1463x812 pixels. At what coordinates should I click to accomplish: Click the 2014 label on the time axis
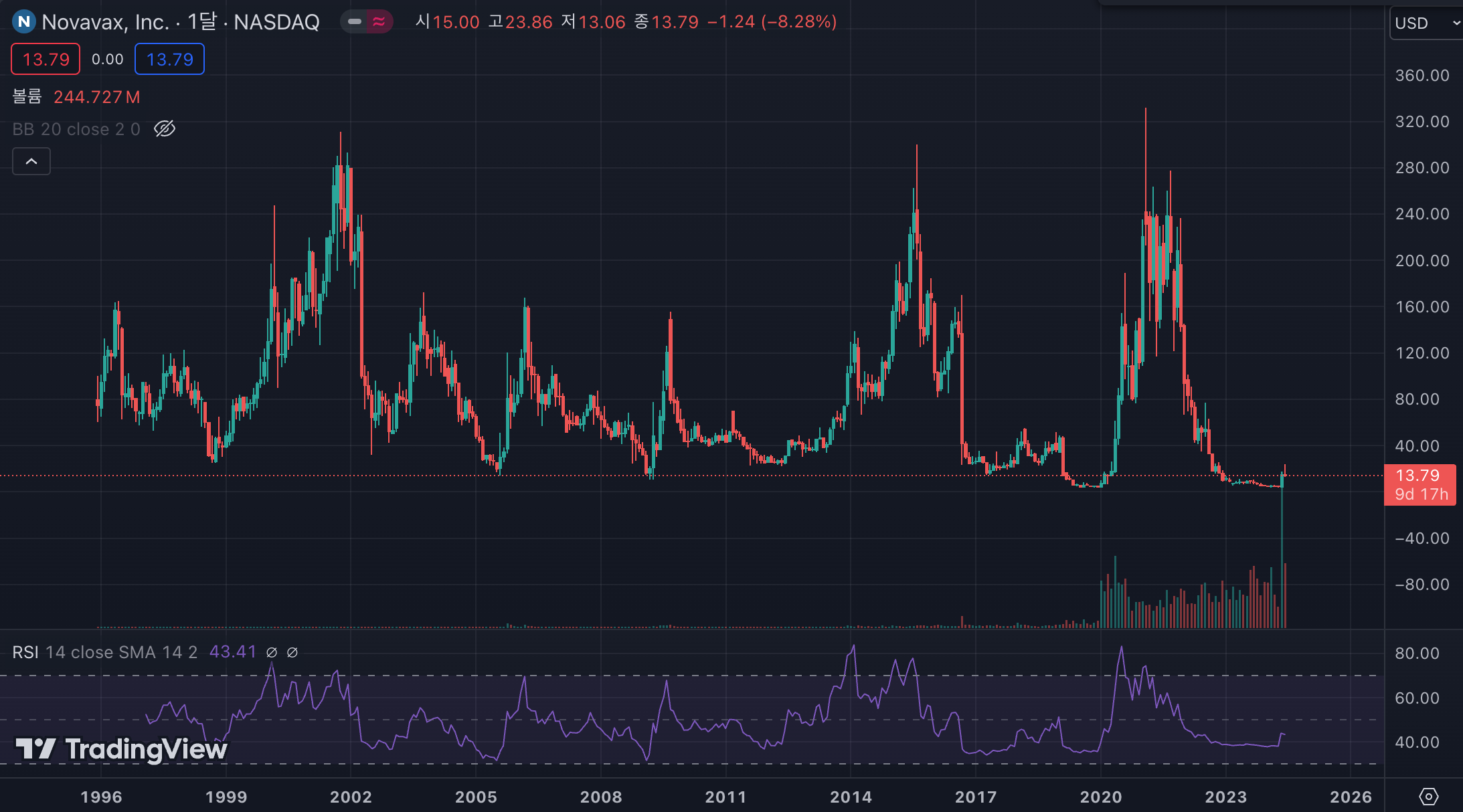click(851, 797)
